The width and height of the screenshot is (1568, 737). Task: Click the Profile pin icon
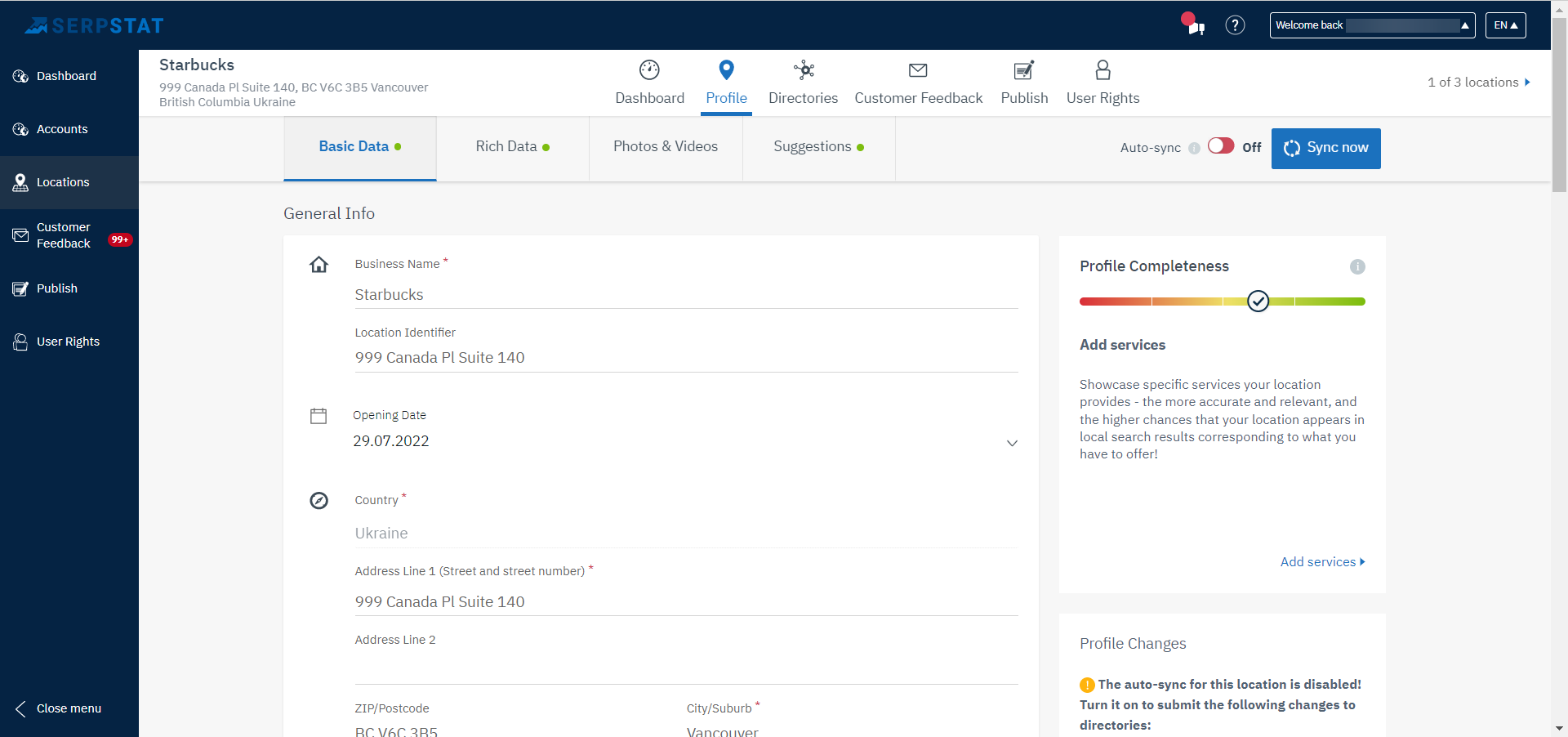tap(726, 70)
